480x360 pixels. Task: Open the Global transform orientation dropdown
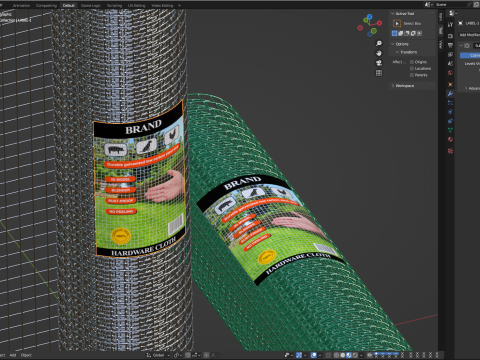coord(158,355)
